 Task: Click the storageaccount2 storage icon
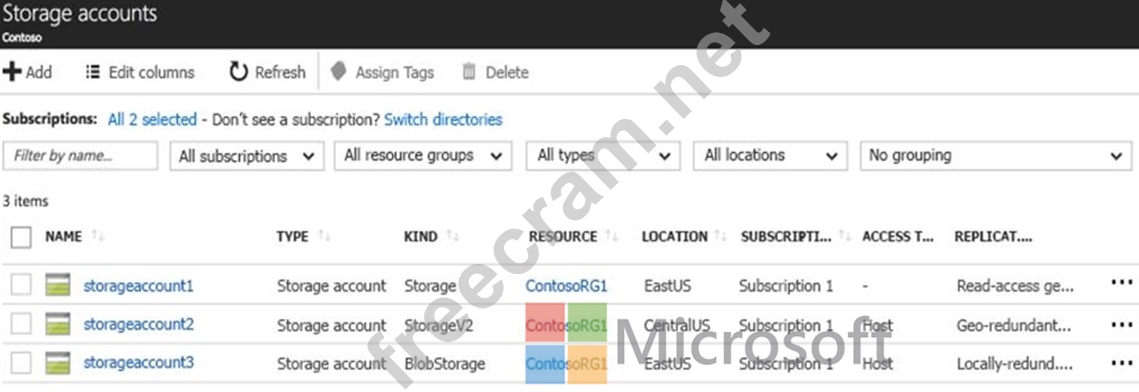pyautogui.click(x=57, y=324)
